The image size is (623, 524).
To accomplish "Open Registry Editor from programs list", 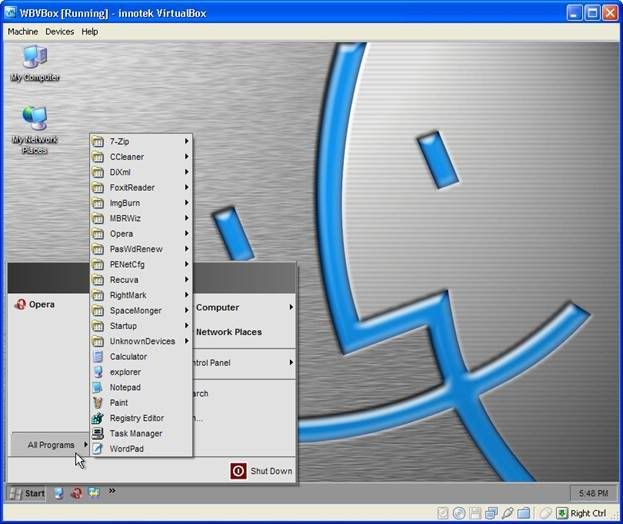I will coord(141,418).
